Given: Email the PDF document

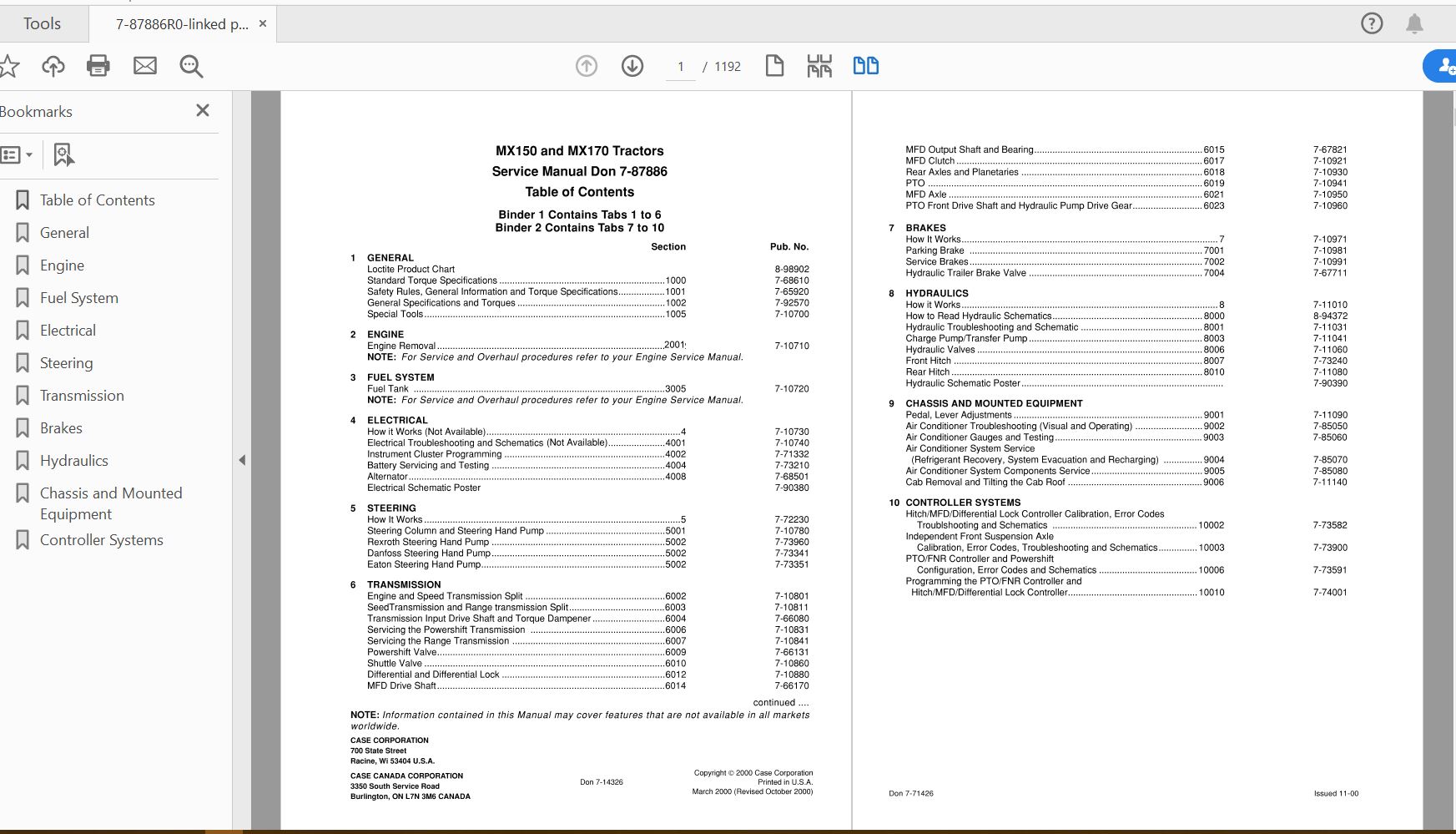Looking at the screenshot, I should tap(144, 66).
